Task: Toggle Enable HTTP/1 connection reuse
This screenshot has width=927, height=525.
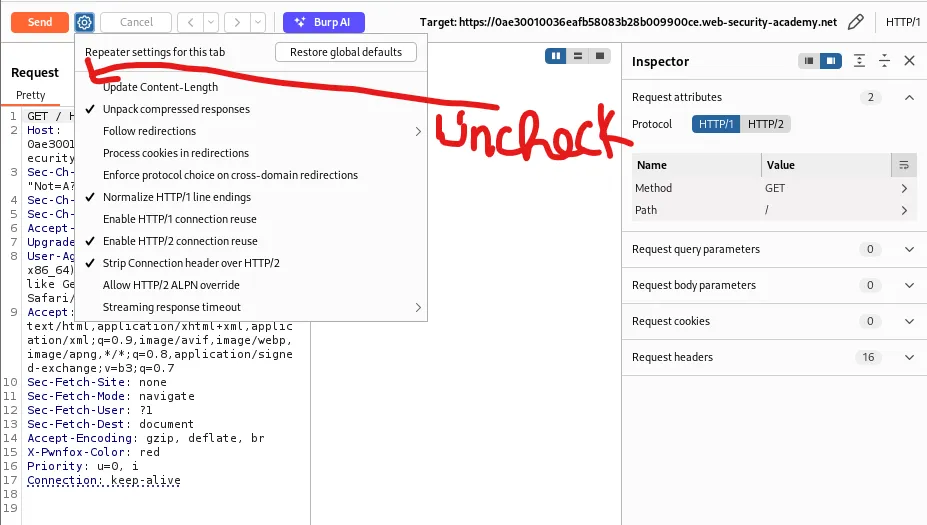Action: [251, 219]
